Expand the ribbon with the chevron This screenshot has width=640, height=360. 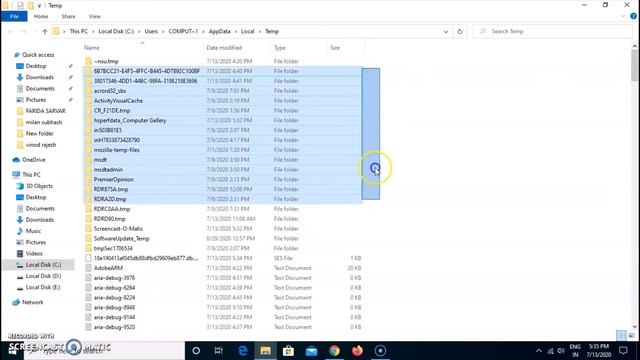pos(623,16)
